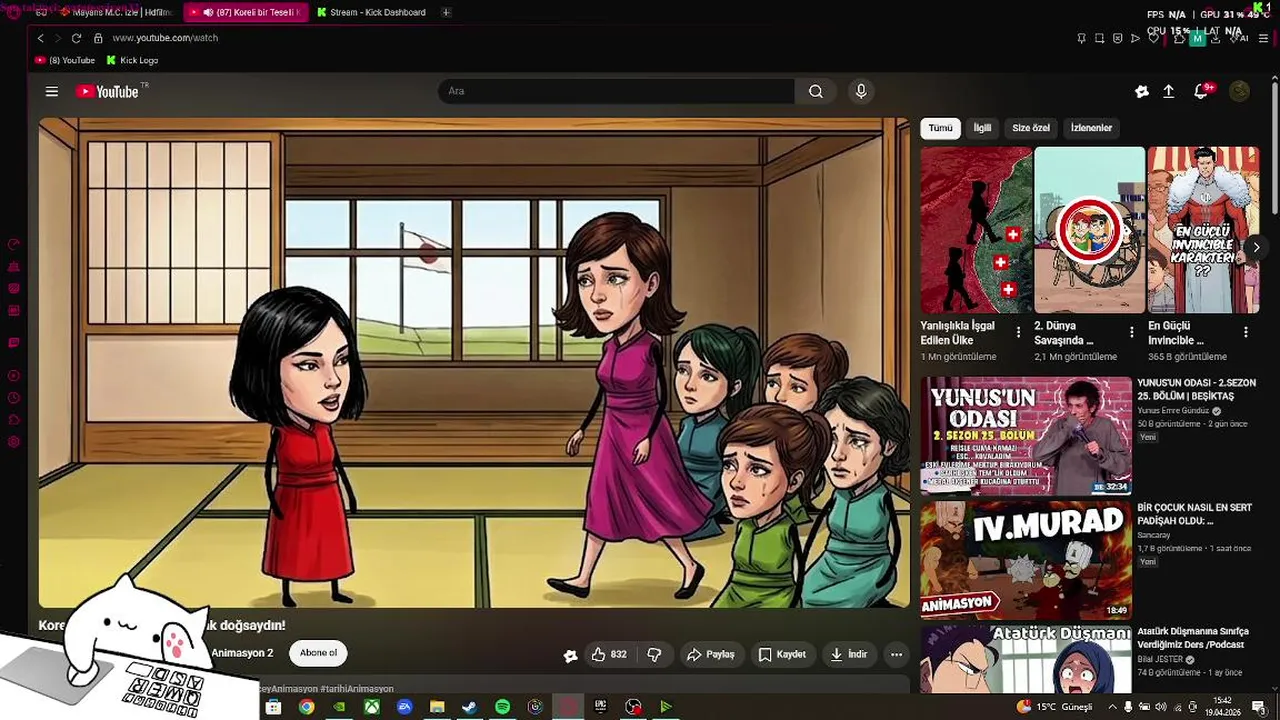This screenshot has width=1280, height=720.
Task: Dislike the video with the thumbs-down button
Action: pyautogui.click(x=654, y=654)
